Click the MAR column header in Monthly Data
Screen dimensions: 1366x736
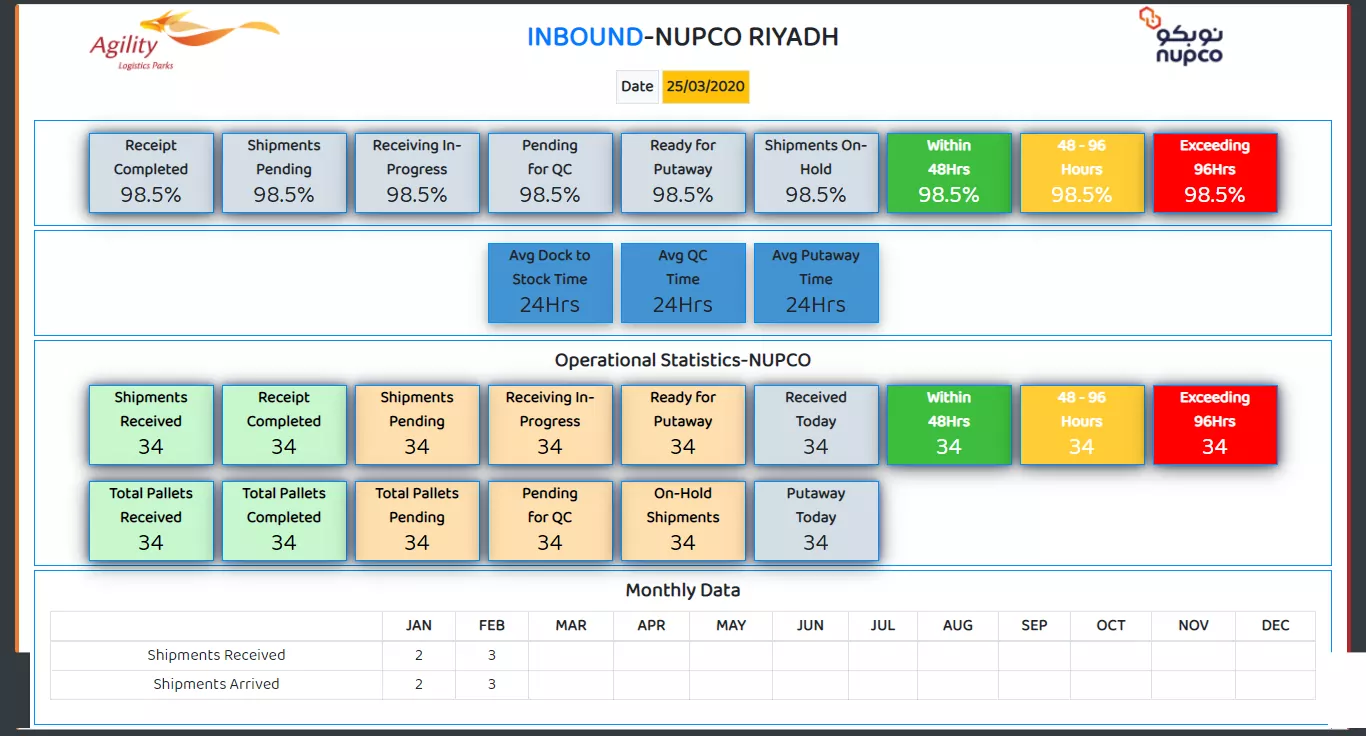pos(571,626)
